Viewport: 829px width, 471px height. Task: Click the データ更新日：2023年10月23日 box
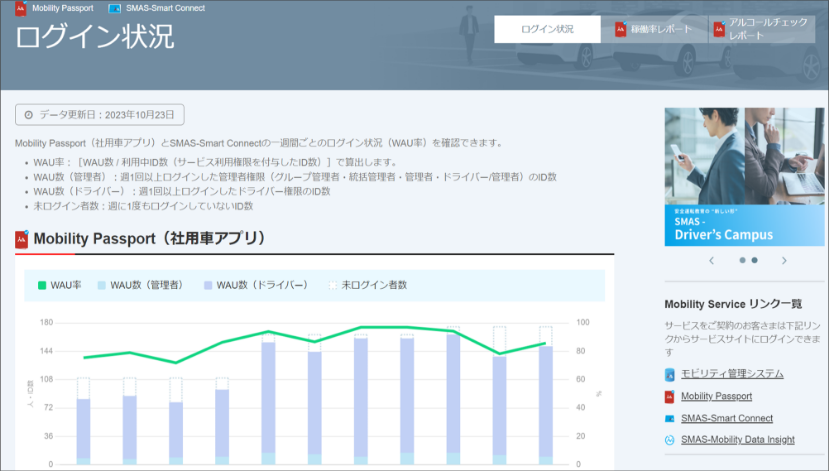click(100, 115)
